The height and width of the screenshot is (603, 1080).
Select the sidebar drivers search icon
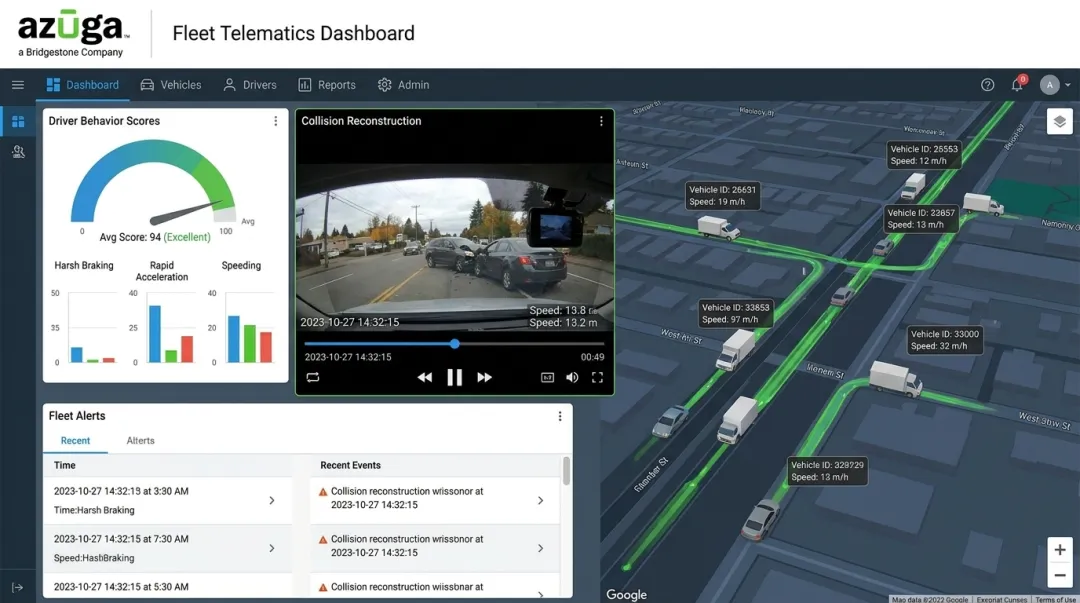tap(18, 152)
